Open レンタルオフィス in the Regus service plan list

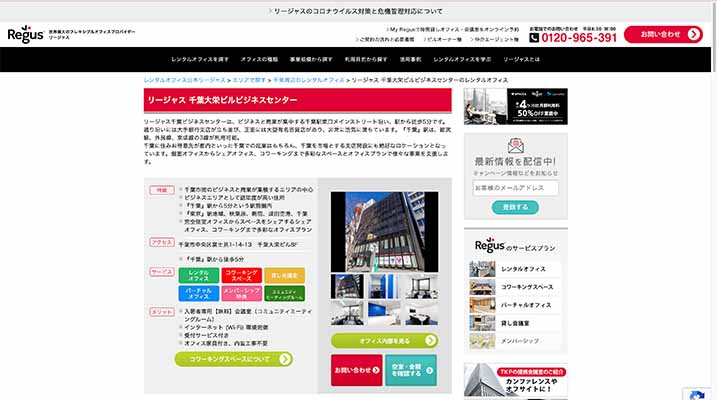pos(523,269)
